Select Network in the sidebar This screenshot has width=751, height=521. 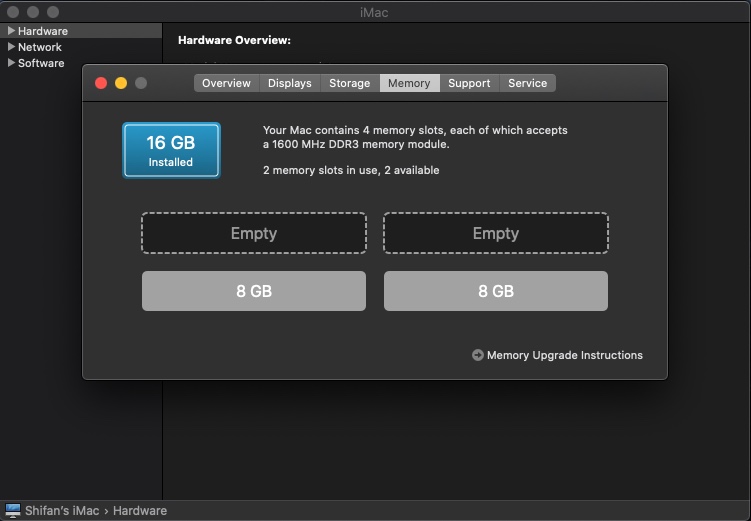coord(40,47)
